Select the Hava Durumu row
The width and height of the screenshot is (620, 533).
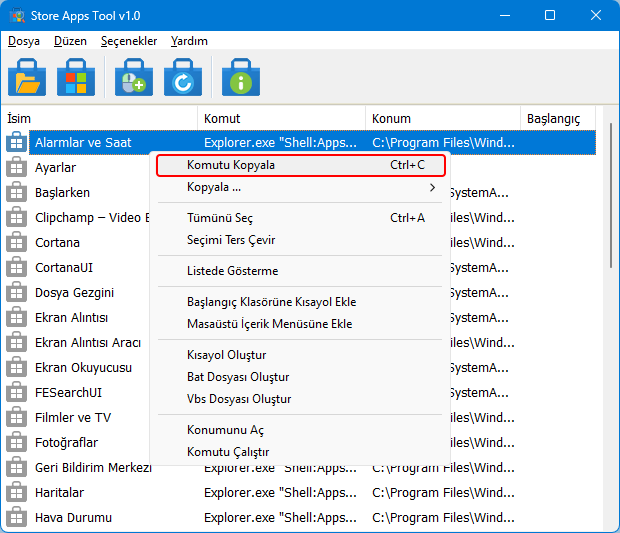pos(301,517)
